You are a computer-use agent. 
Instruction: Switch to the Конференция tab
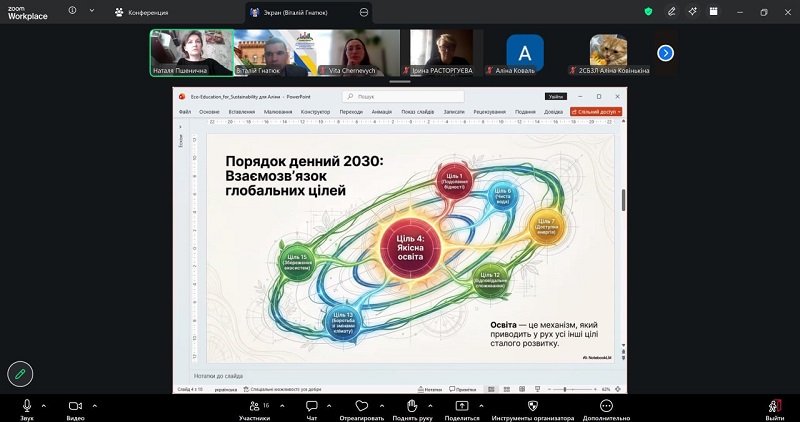click(142, 12)
